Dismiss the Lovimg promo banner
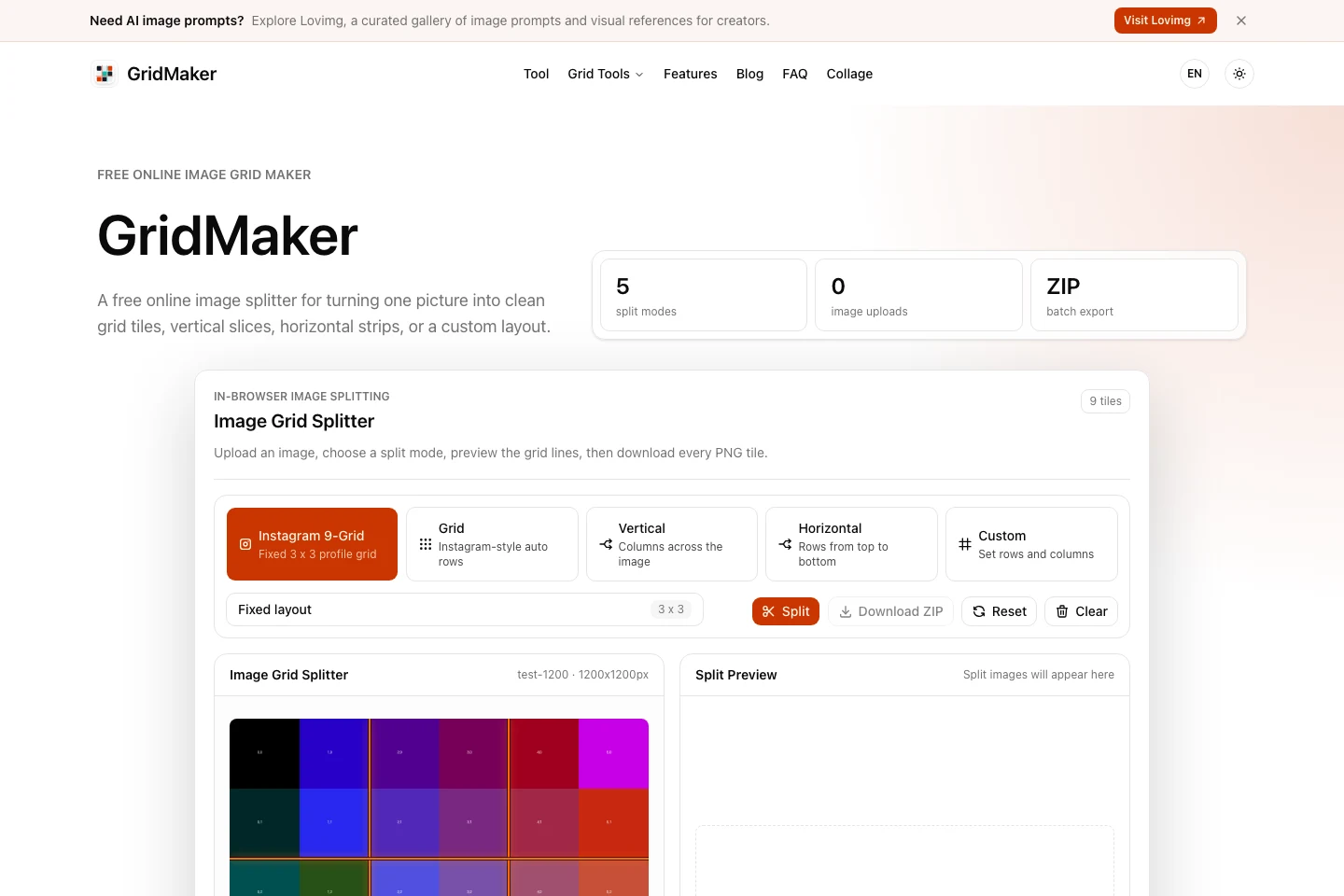 click(1241, 21)
